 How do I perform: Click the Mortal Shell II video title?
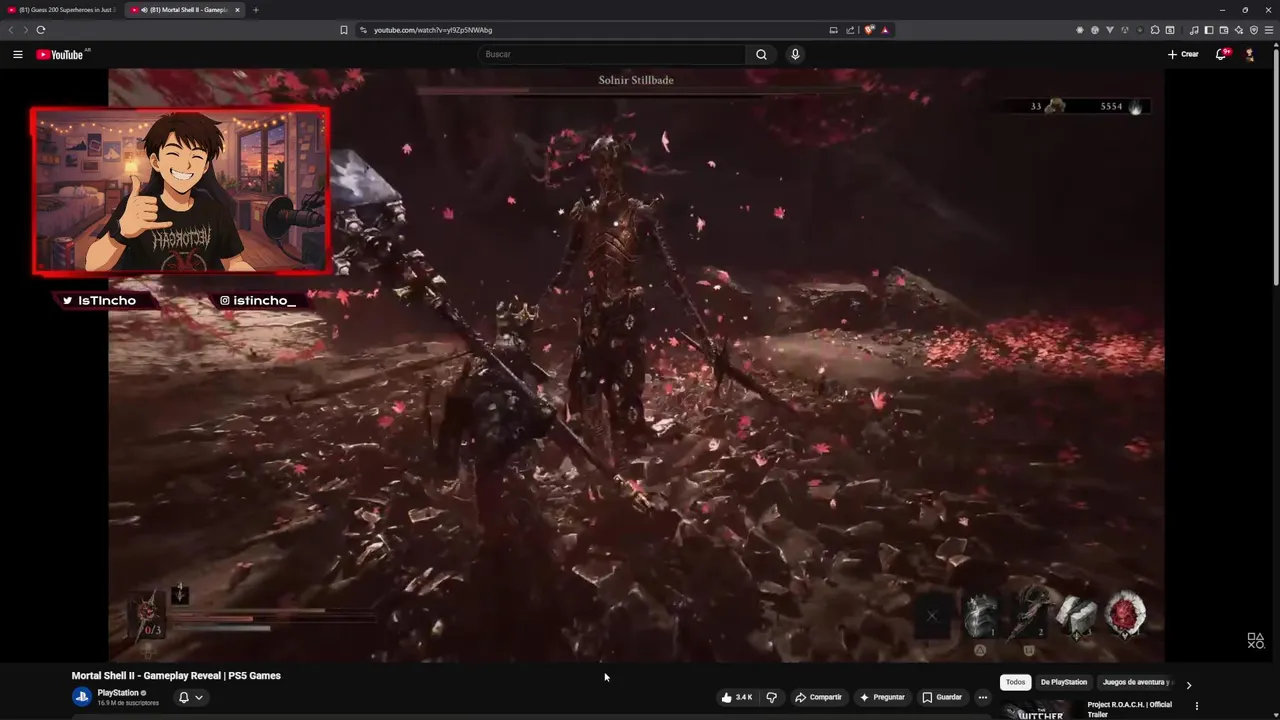(x=176, y=676)
